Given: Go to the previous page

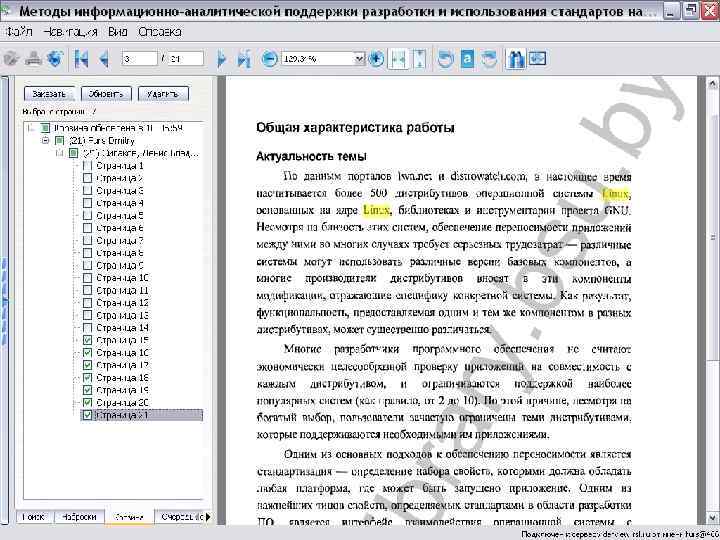Looking at the screenshot, I should [x=105, y=59].
